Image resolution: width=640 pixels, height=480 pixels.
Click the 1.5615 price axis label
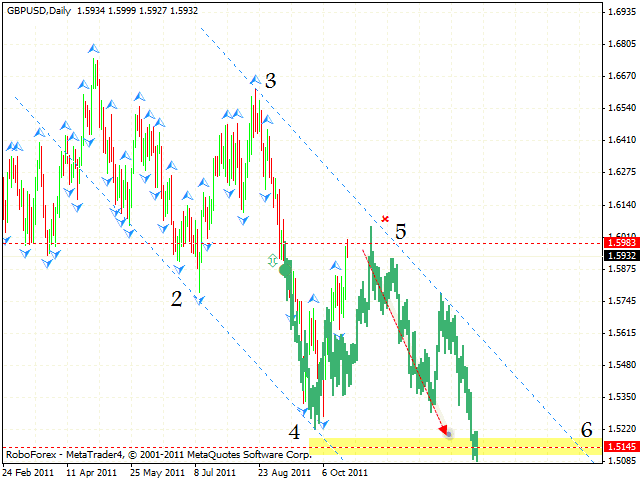tap(622, 333)
